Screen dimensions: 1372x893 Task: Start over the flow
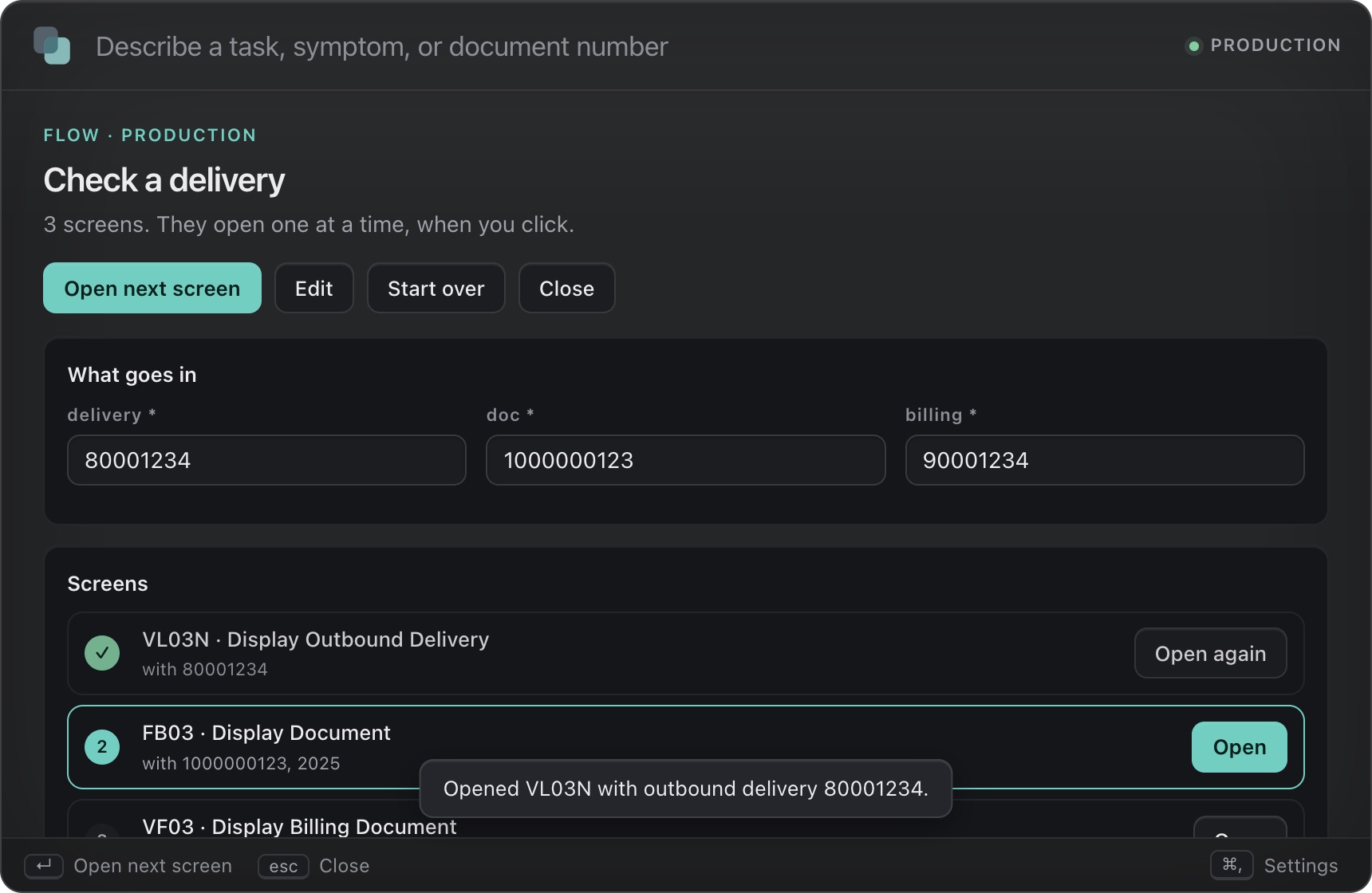(x=436, y=288)
